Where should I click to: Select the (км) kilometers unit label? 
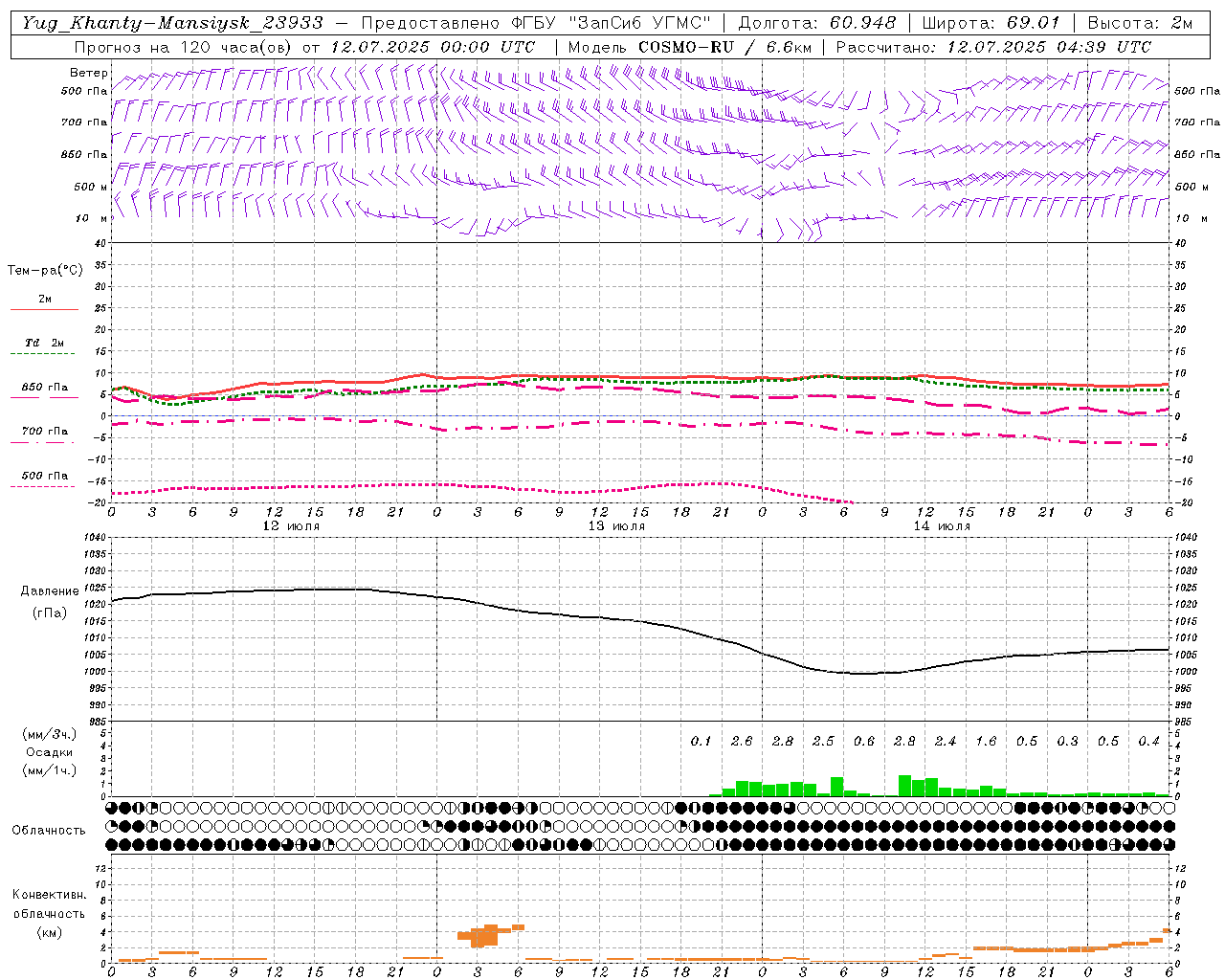[49, 931]
